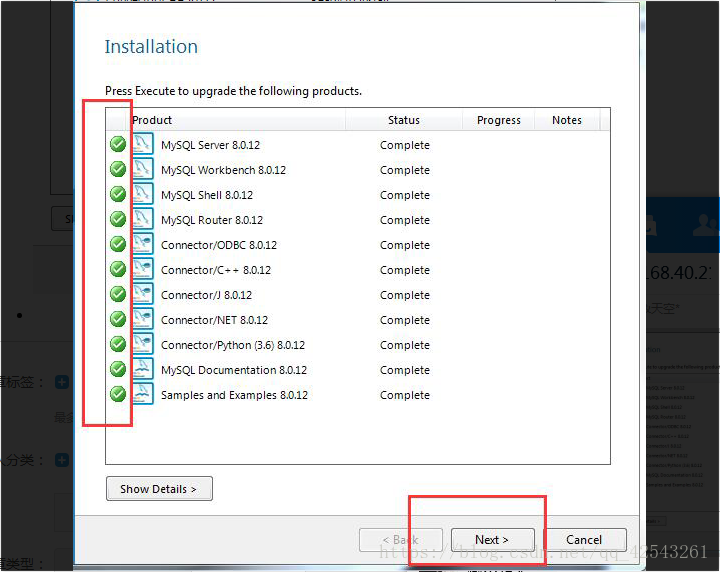Screen dimensions: 720x572
Task: Click the MySQL Documentation 8.0.12 product icon
Action: (x=143, y=369)
